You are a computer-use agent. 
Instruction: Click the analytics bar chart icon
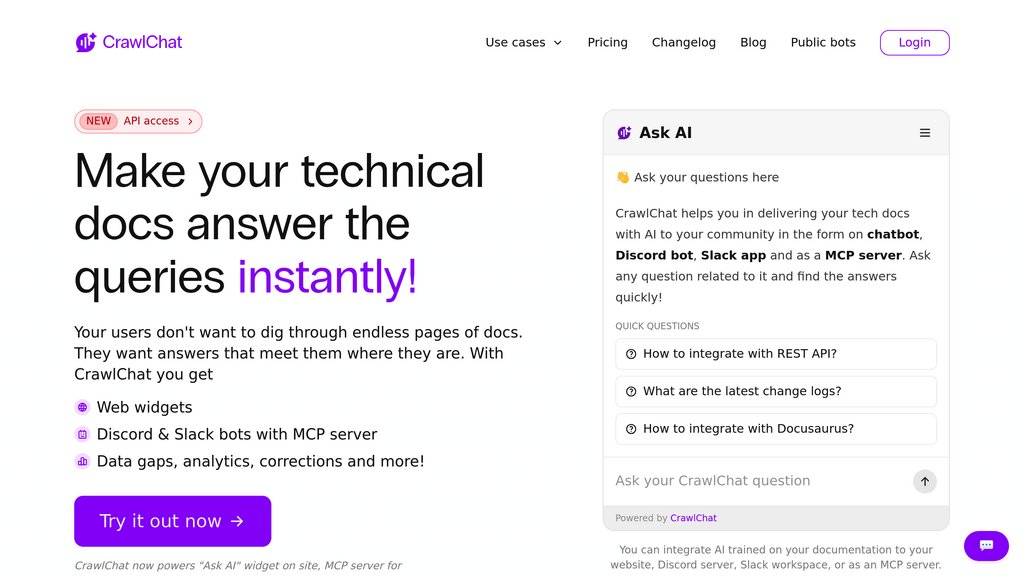[x=82, y=462]
